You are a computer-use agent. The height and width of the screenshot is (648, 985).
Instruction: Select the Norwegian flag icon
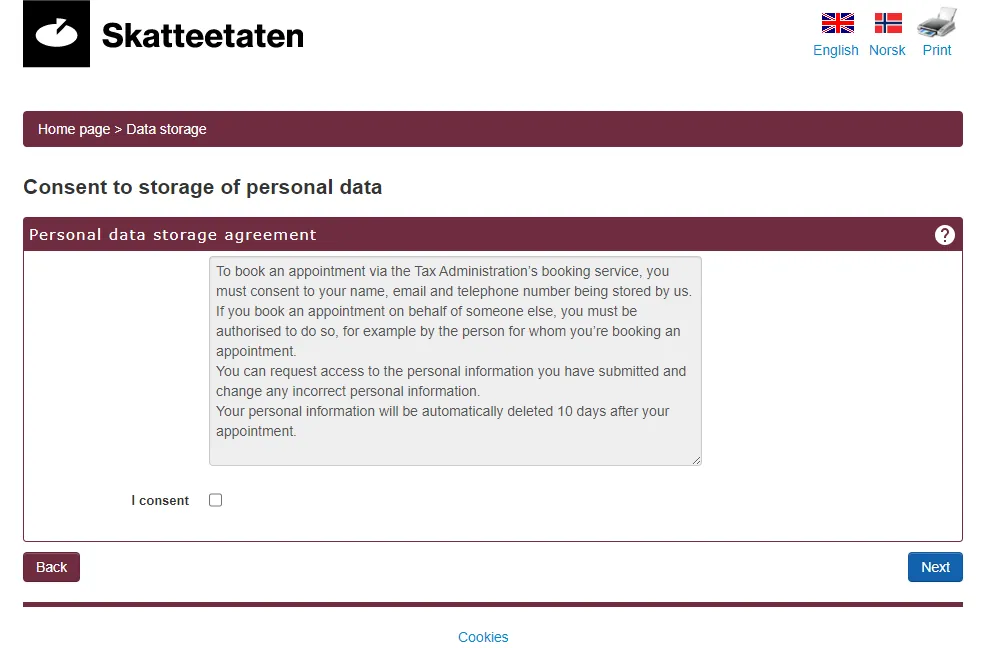[x=888, y=23]
